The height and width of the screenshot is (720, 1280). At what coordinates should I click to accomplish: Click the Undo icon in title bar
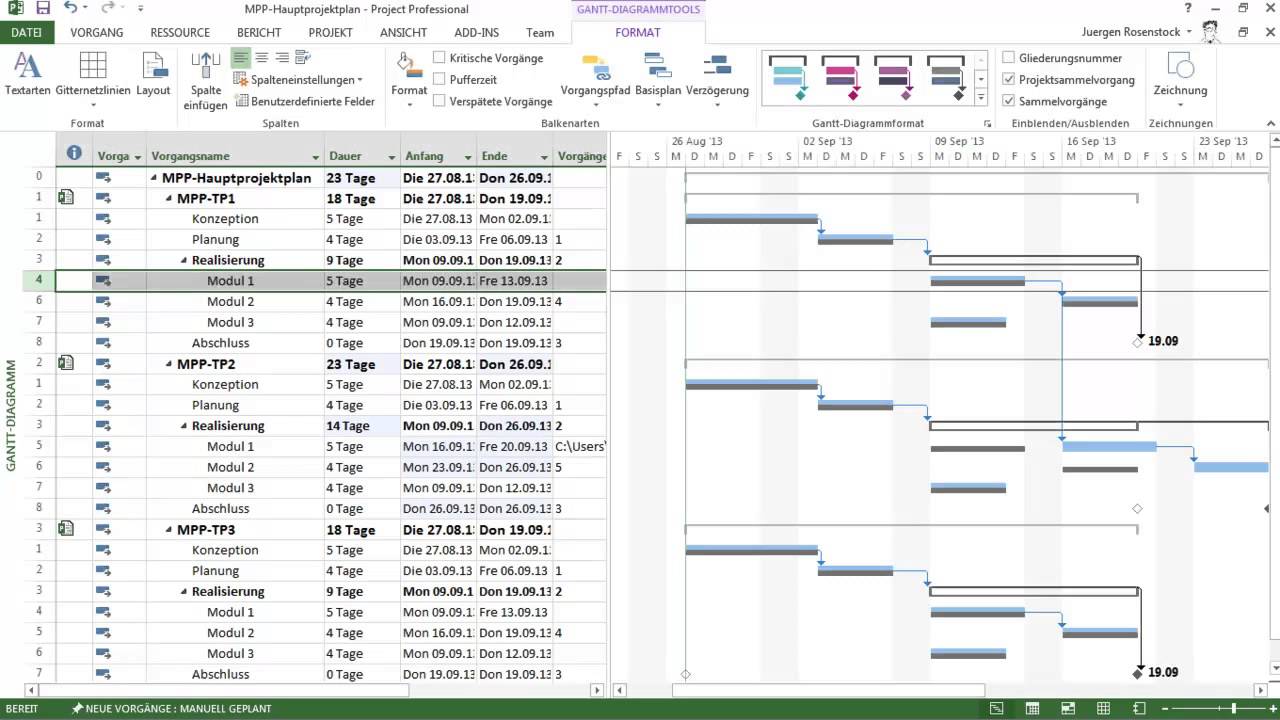tap(70, 8)
